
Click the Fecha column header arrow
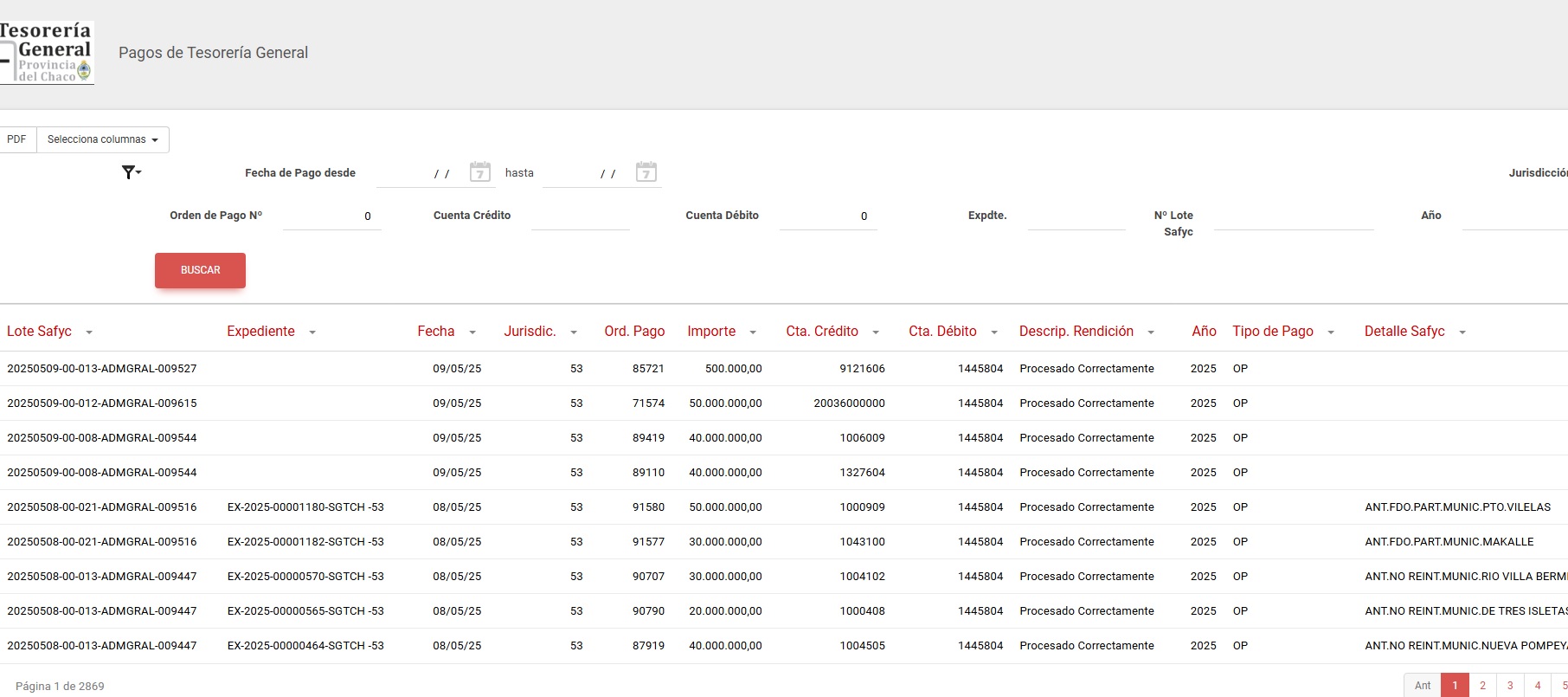(472, 332)
